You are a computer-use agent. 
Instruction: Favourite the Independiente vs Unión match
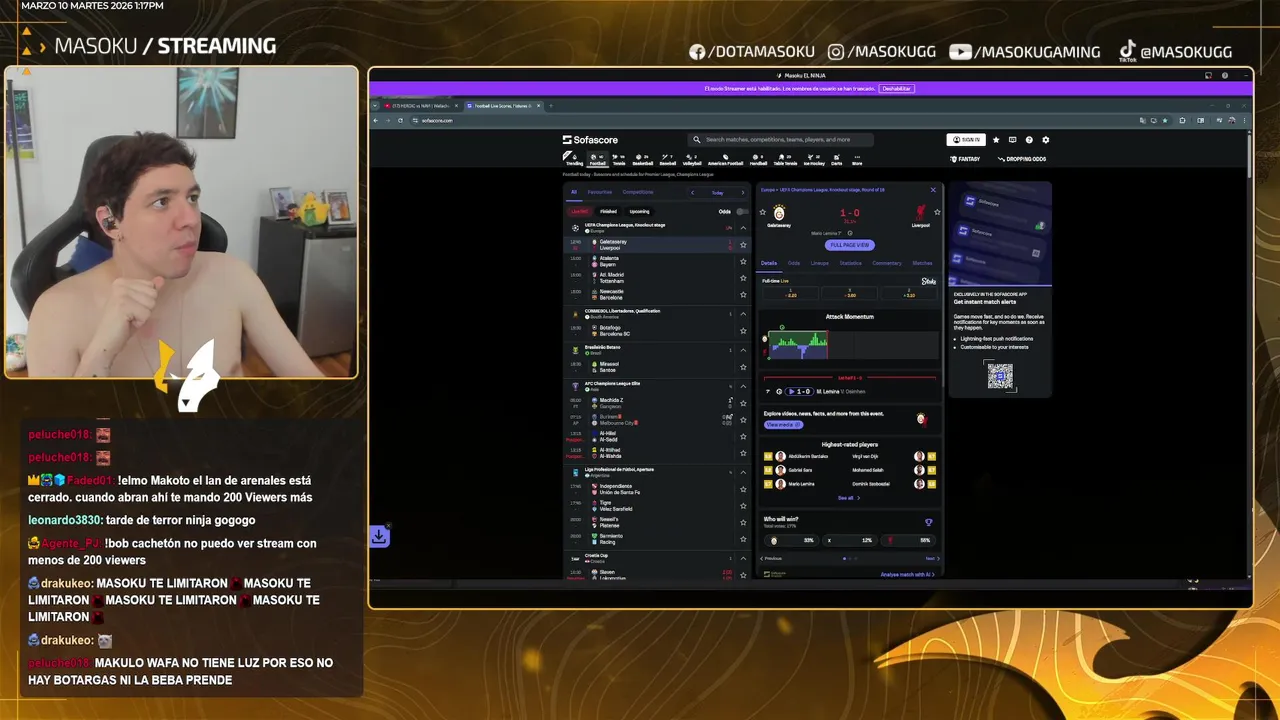coord(743,489)
